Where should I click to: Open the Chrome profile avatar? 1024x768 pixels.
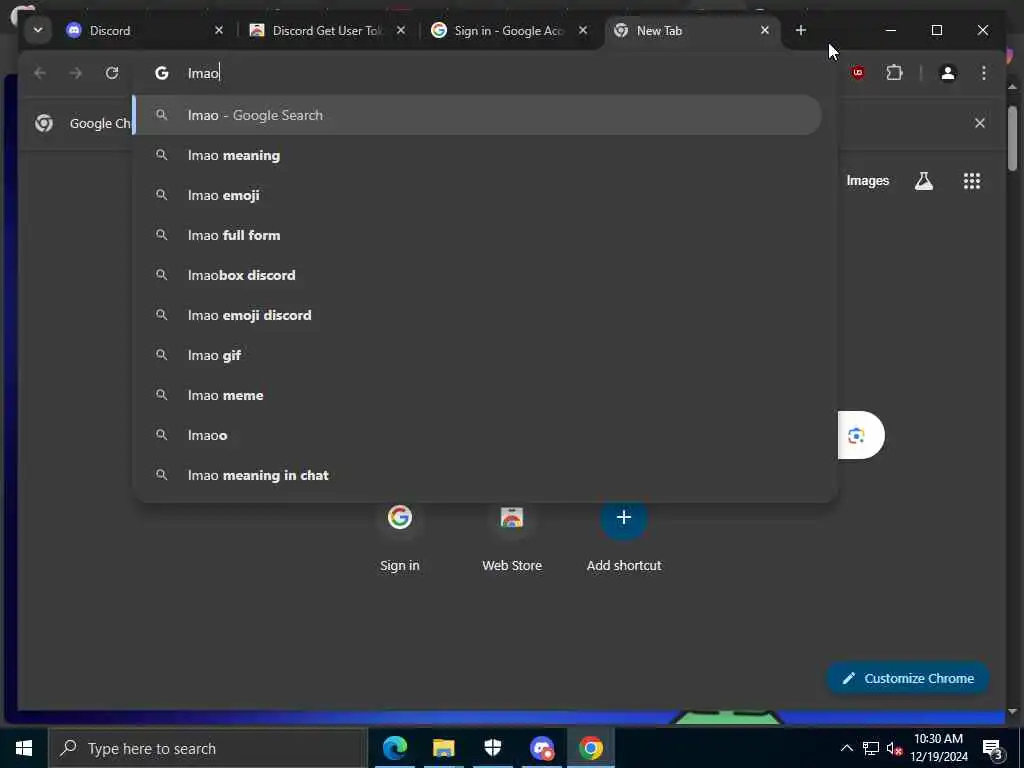(948, 72)
